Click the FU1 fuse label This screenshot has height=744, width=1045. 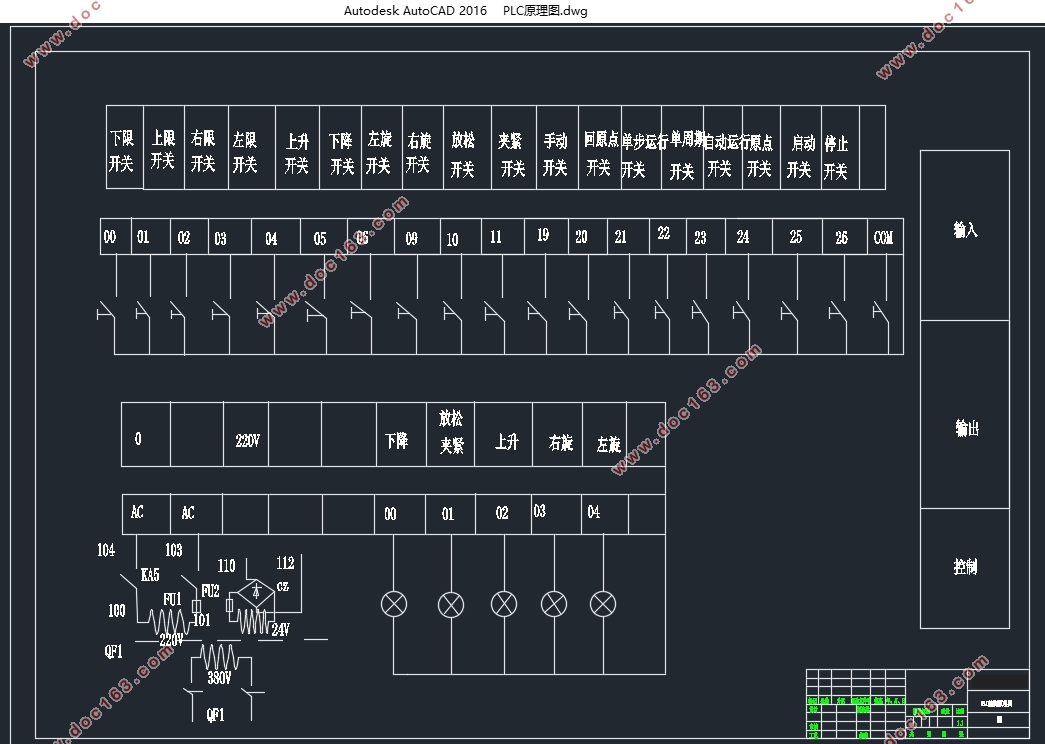click(172, 599)
